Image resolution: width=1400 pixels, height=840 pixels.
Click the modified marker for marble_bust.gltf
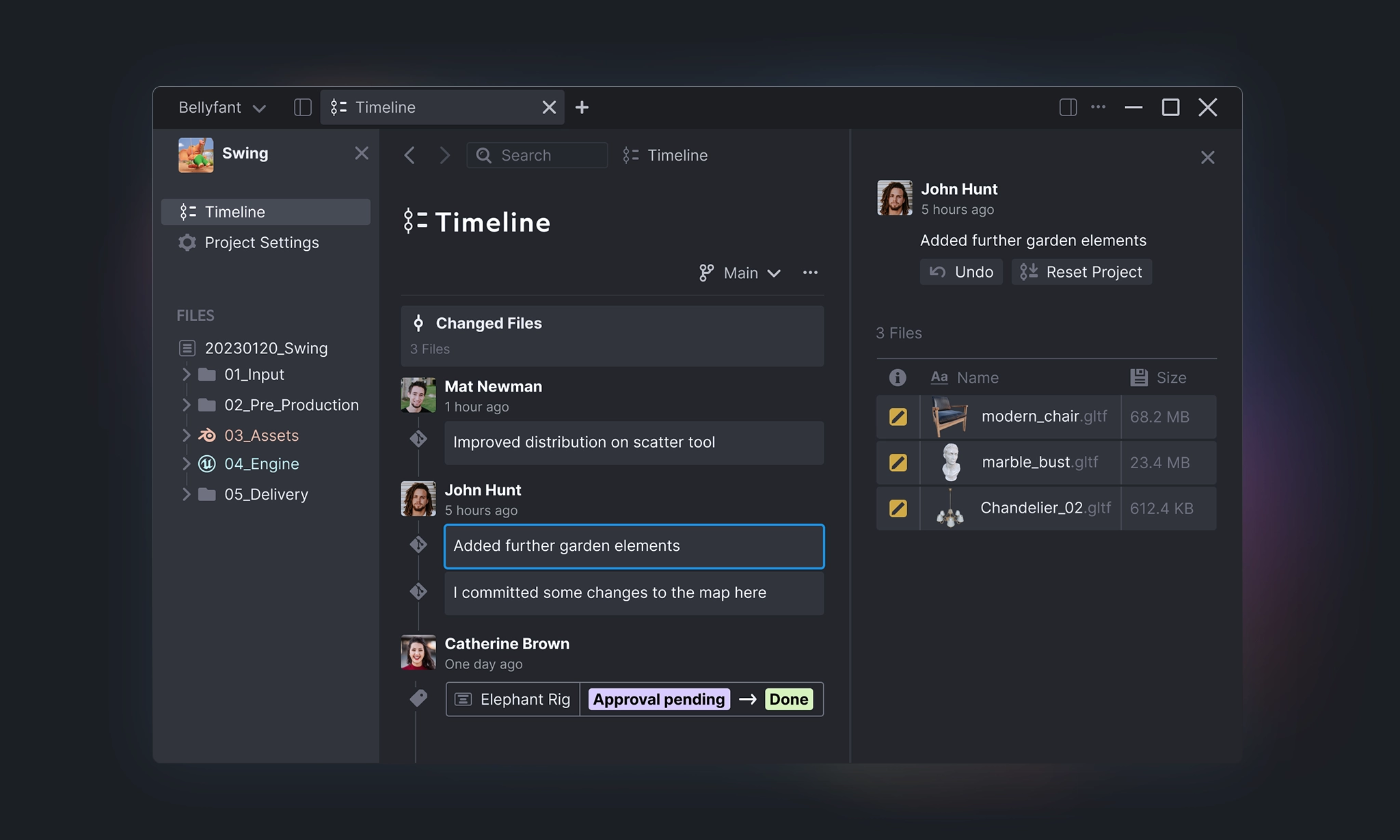click(898, 463)
